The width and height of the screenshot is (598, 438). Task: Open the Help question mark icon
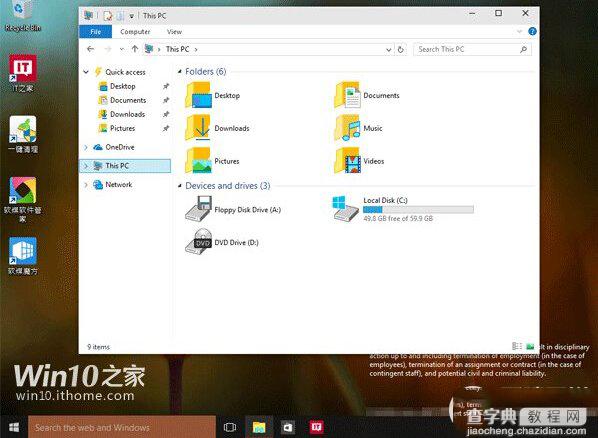click(x=532, y=31)
